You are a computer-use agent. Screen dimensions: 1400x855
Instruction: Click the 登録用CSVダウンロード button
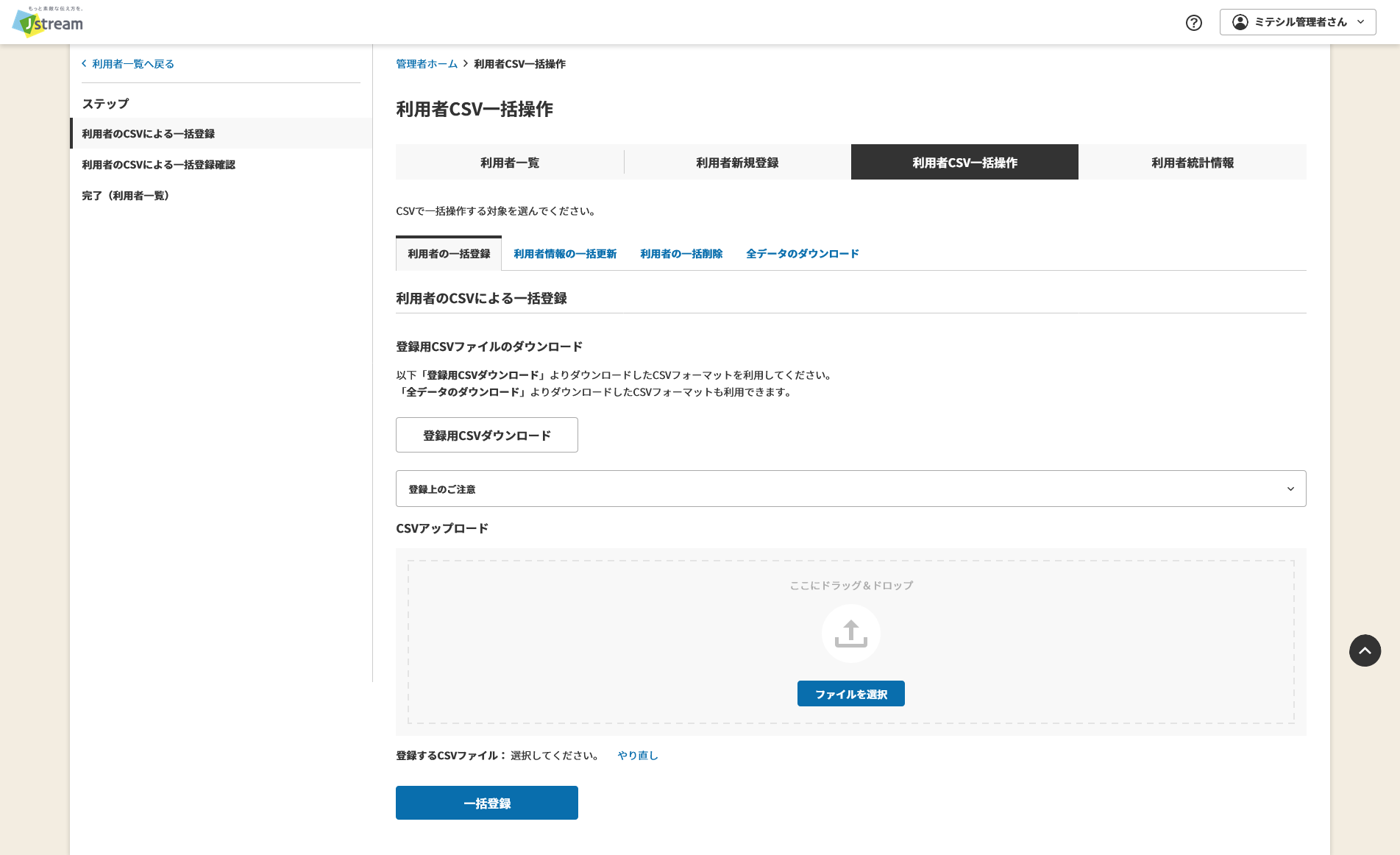pos(487,435)
